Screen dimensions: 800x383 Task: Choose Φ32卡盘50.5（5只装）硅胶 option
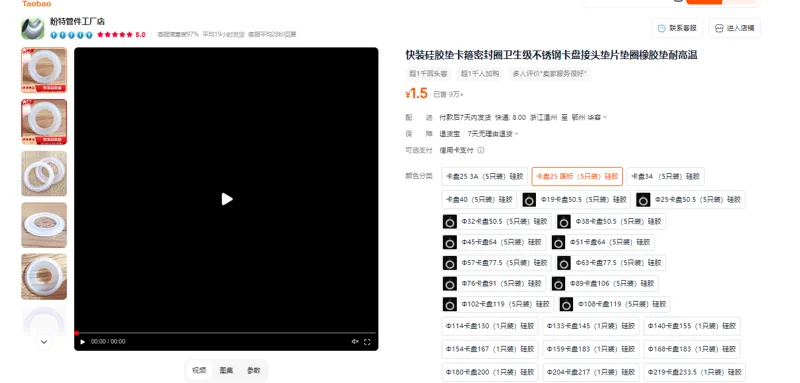pos(496,221)
